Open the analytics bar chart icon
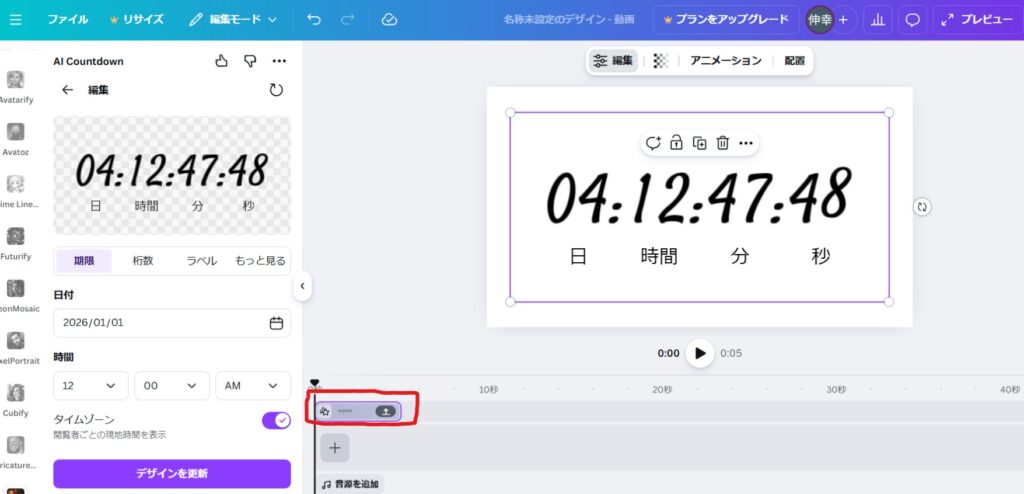 tap(878, 19)
